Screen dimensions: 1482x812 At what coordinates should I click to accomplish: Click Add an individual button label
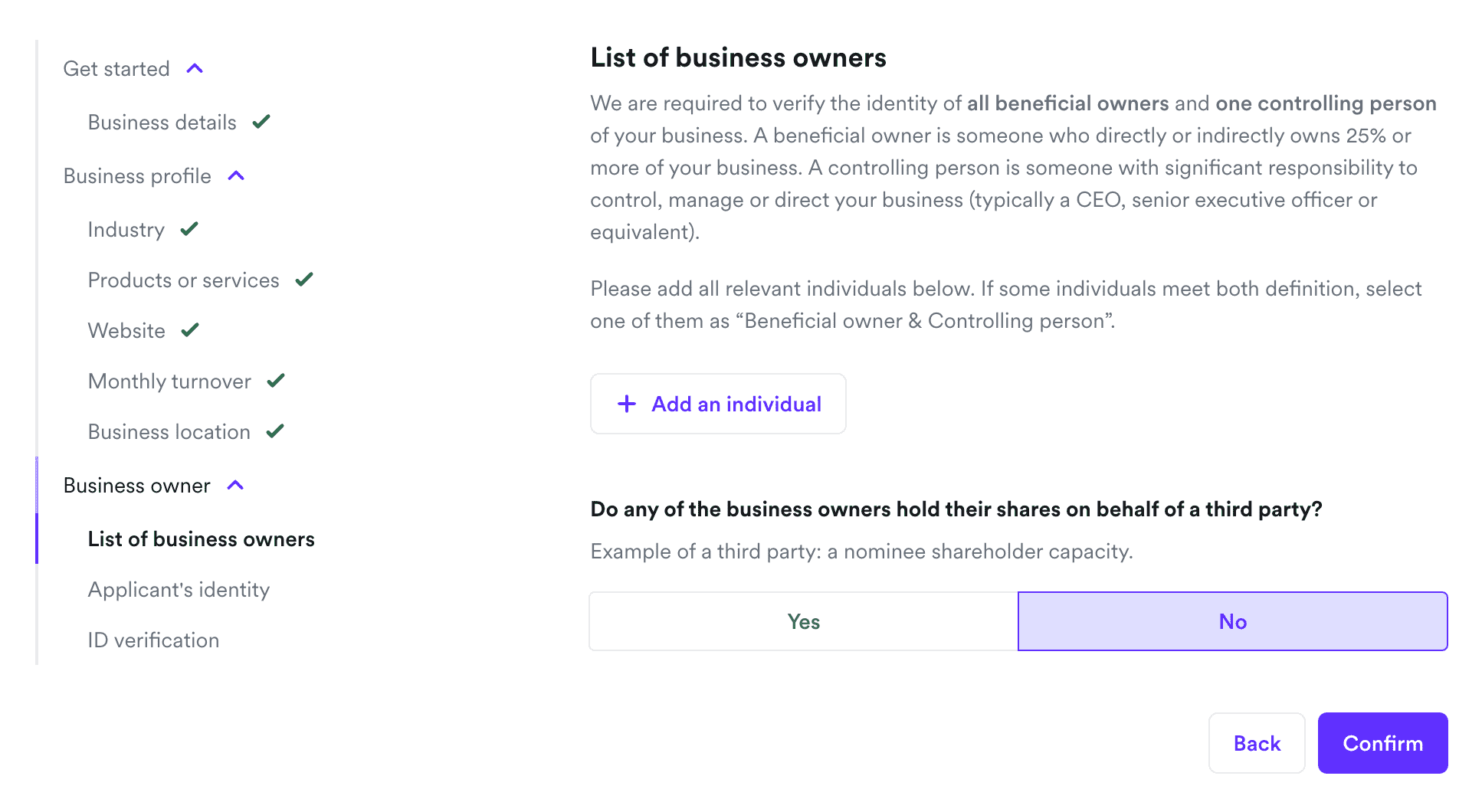(736, 404)
